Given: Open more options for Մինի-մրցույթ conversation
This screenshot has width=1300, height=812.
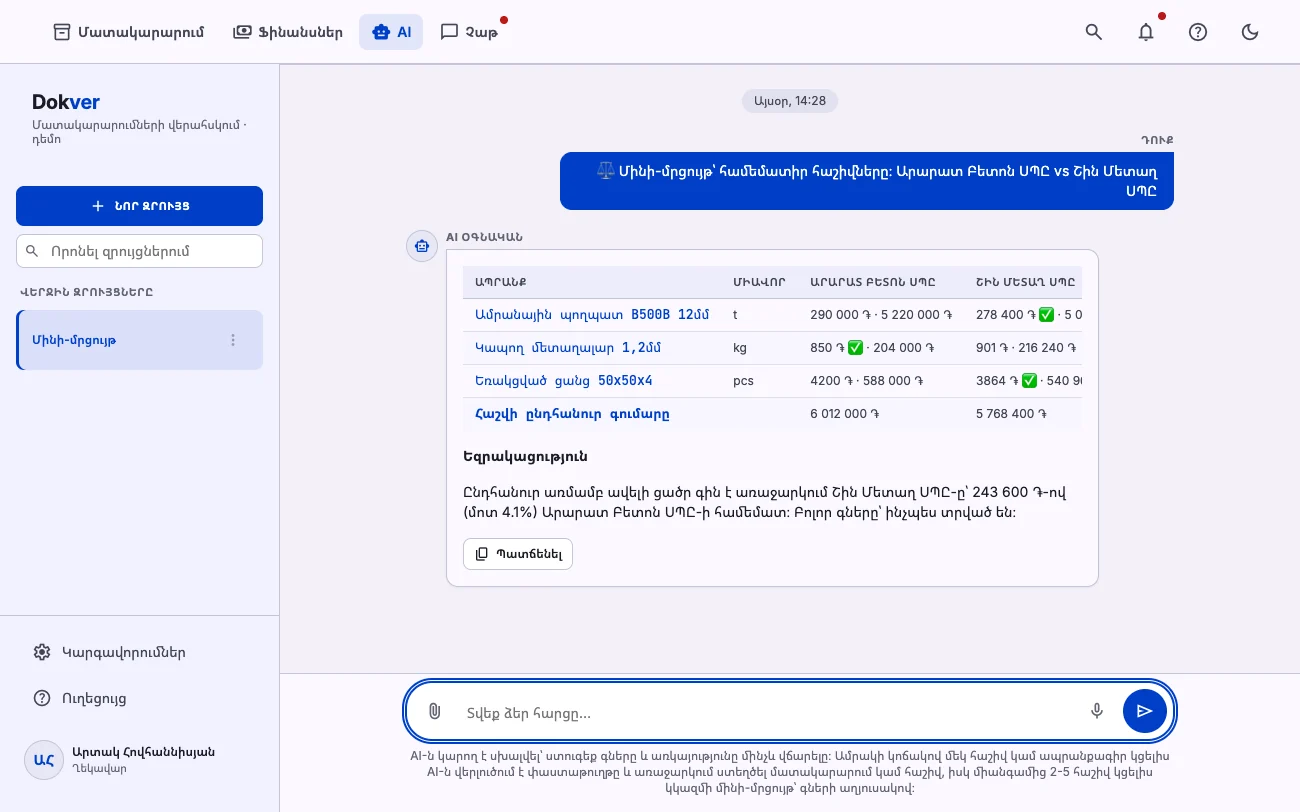Looking at the screenshot, I should click(233, 340).
